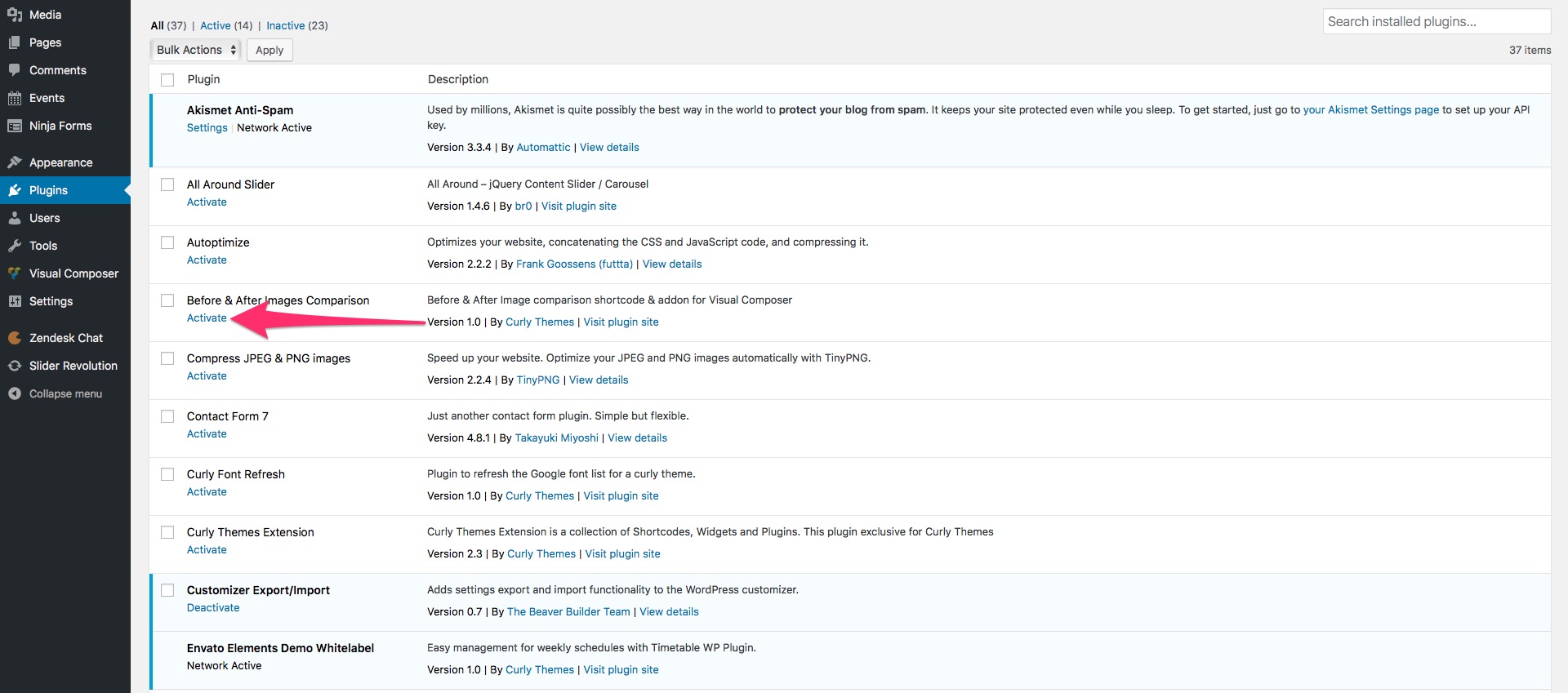
Task: Activate the Autoptimize plugin
Action: [x=207, y=260]
